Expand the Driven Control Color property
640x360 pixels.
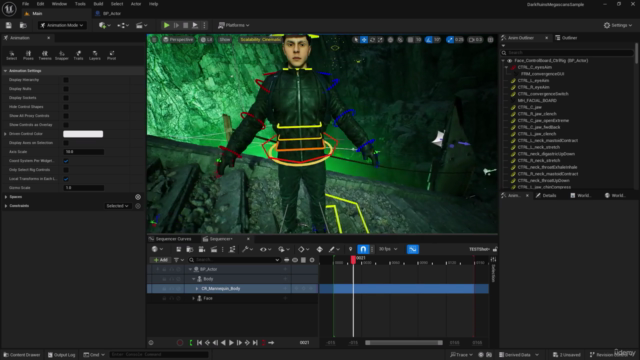point(5,134)
